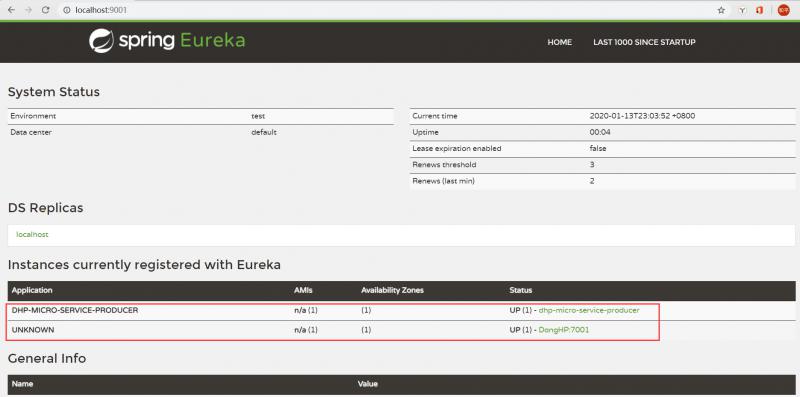Reload the page with refresh icon

(x=45, y=10)
